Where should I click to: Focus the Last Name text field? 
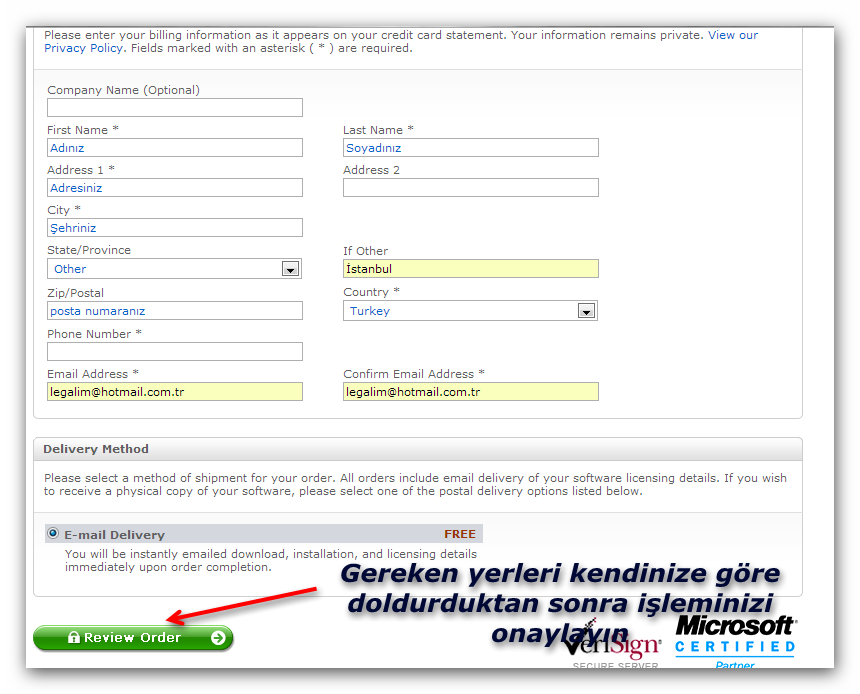470,148
